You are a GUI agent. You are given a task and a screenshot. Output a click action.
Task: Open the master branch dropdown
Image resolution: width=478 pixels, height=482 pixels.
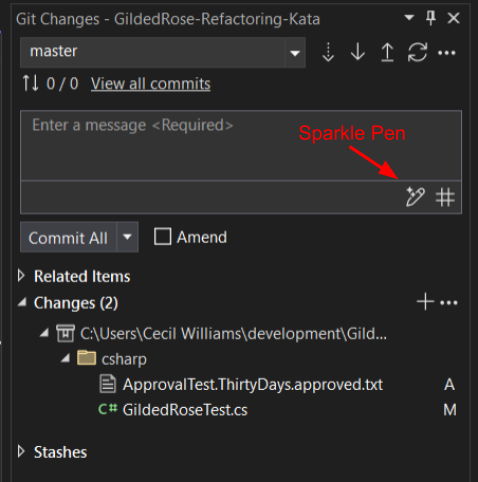295,53
